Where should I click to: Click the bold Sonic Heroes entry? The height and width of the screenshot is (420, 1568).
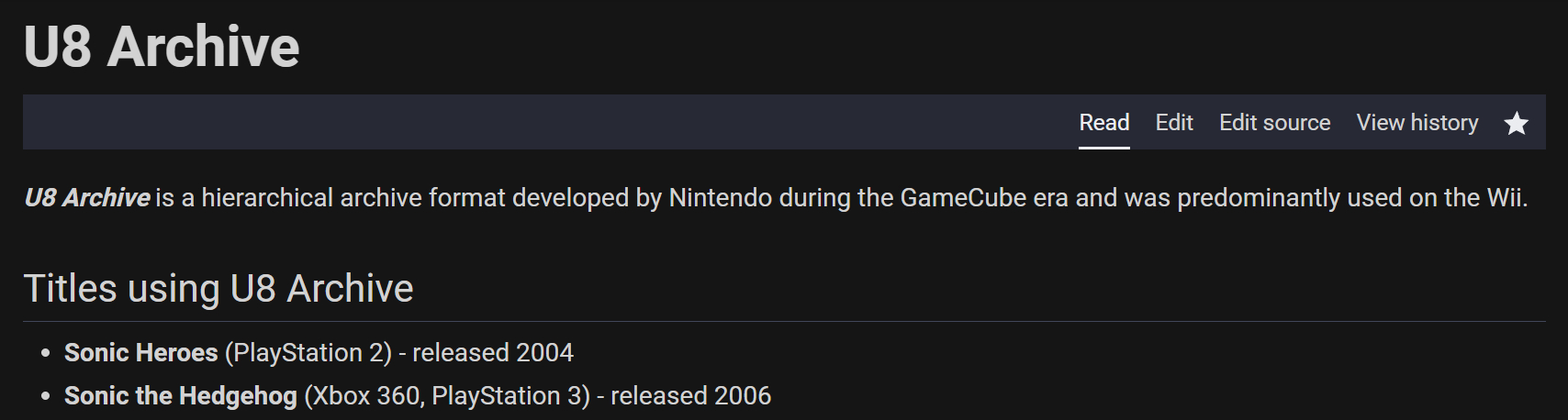[140, 353]
